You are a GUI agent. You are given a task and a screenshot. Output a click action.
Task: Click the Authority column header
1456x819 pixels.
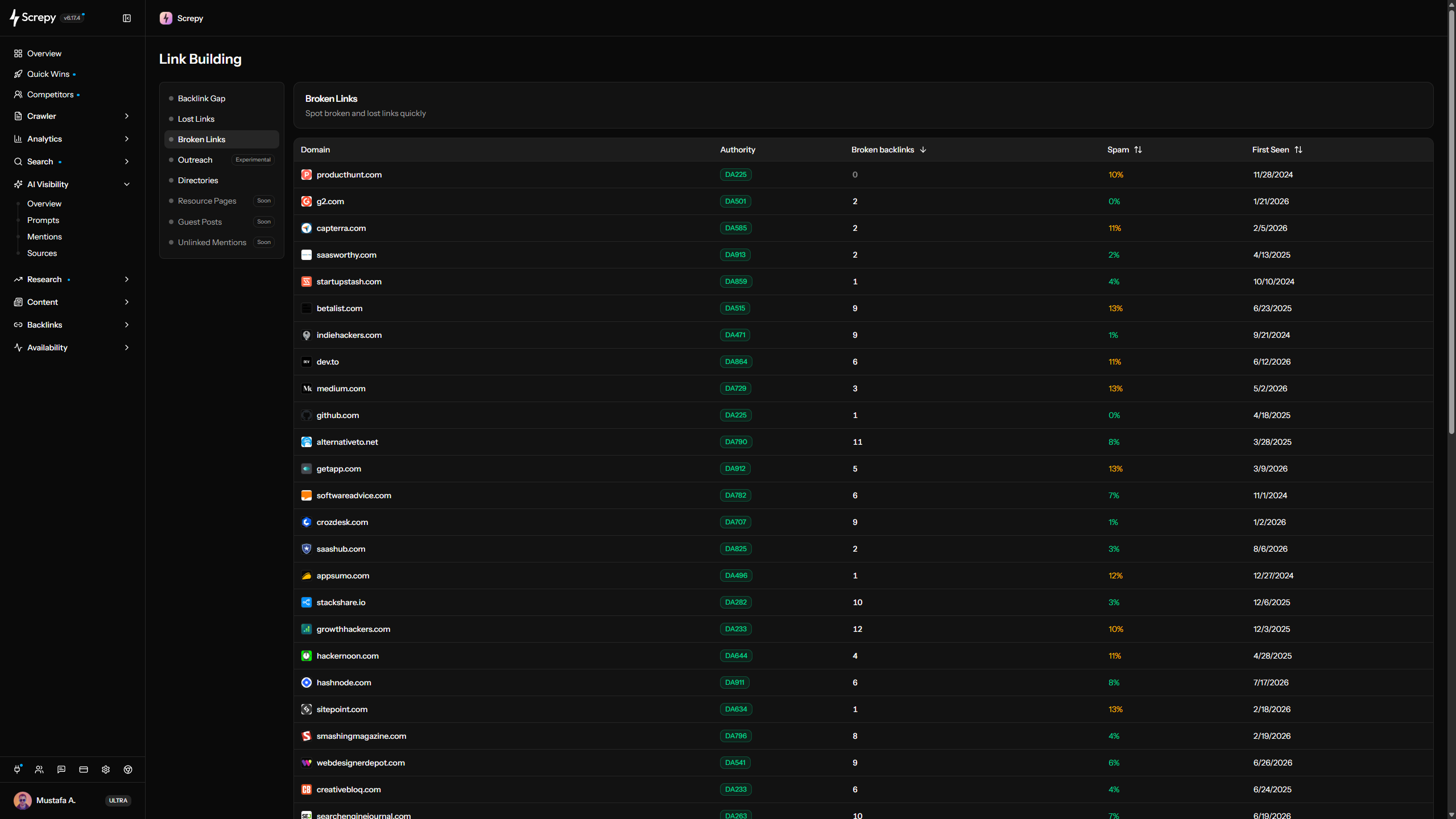(x=738, y=150)
